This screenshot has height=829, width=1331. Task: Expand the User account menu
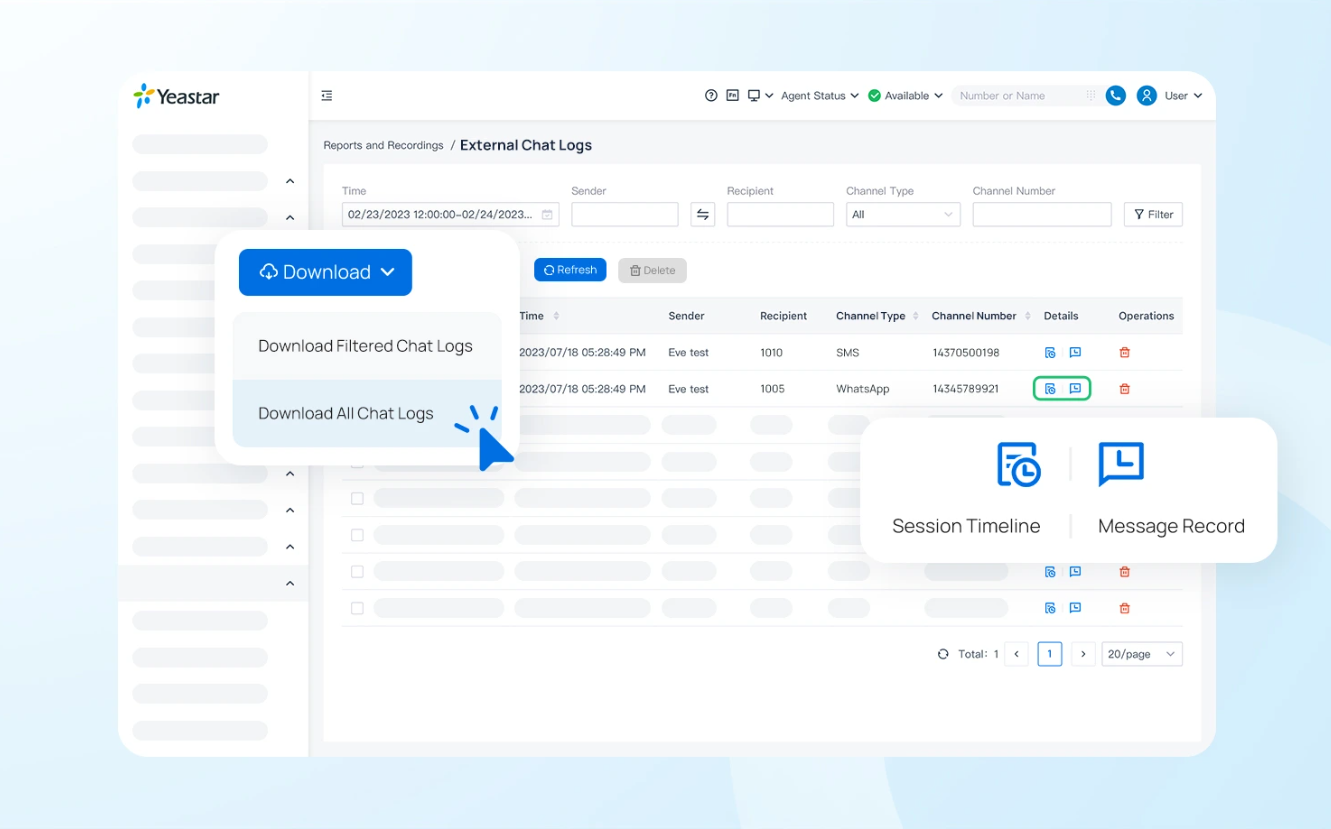[1183, 96]
